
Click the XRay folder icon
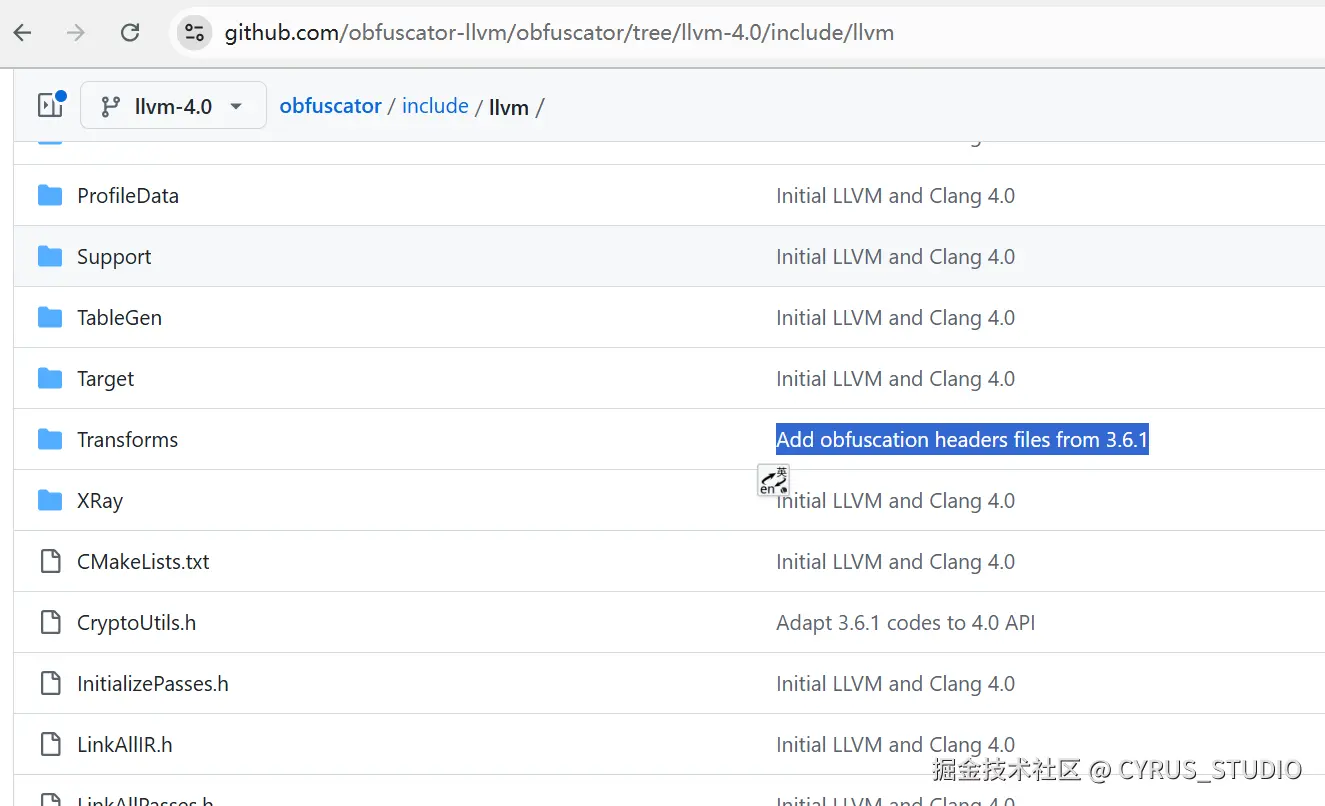(x=50, y=501)
